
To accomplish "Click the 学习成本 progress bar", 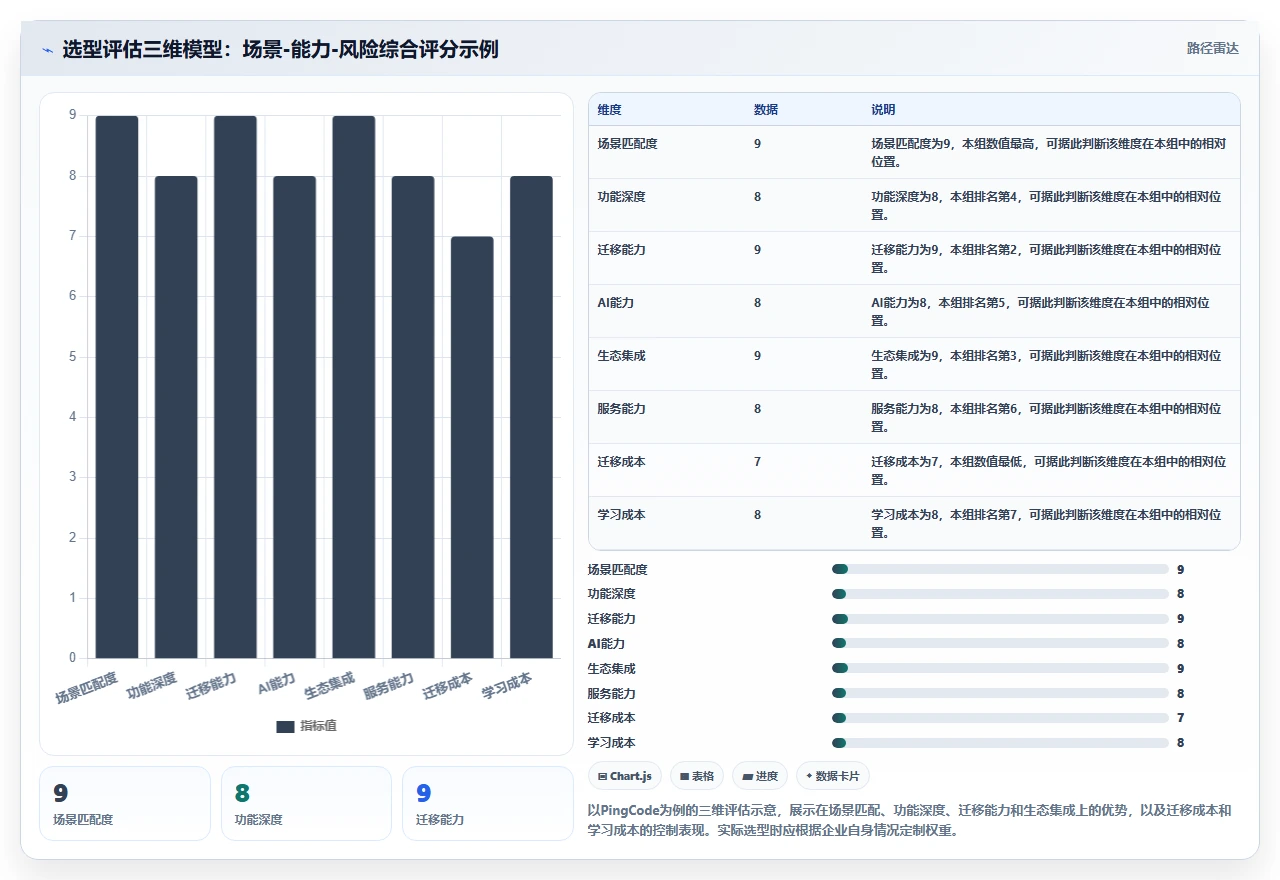I will point(1000,742).
